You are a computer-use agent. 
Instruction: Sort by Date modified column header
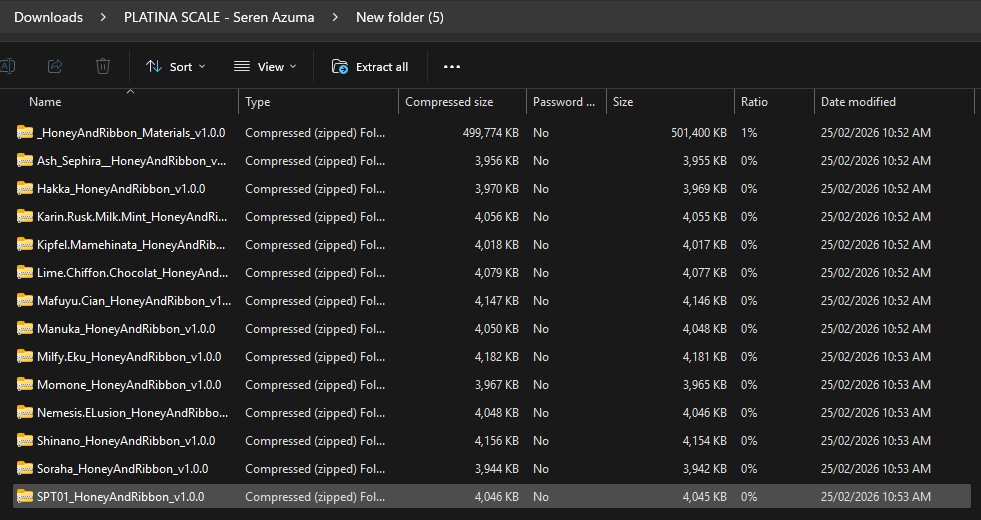click(858, 101)
